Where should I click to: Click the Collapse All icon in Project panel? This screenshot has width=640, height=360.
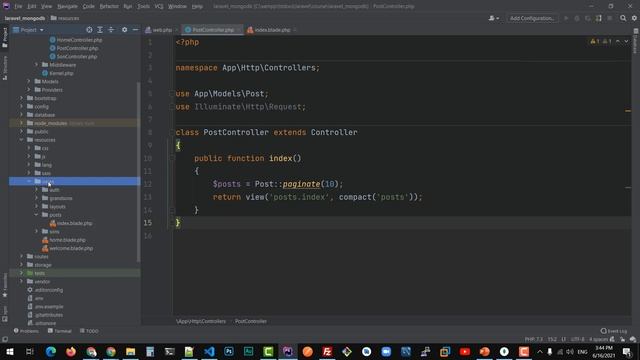[x=111, y=30]
